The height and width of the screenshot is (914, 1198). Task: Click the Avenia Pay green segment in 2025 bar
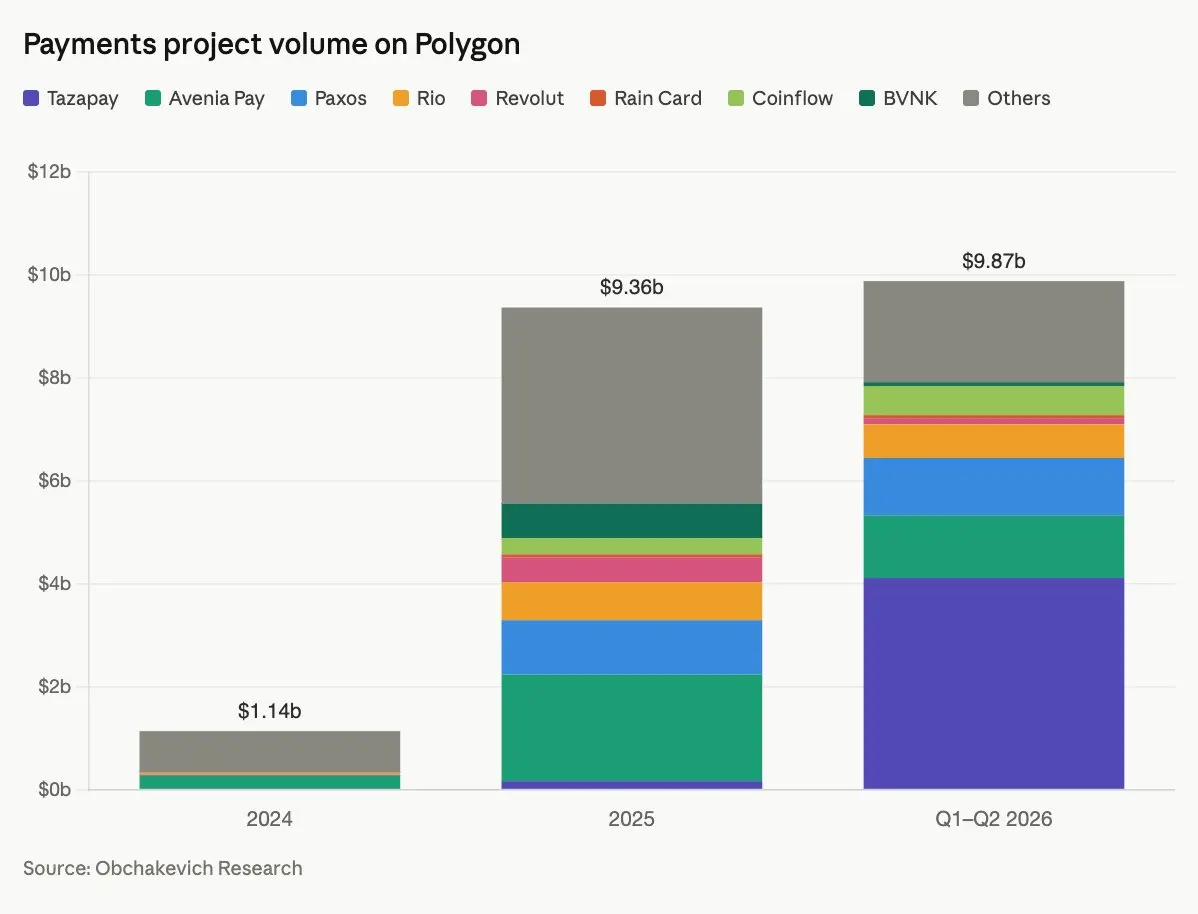point(632,728)
